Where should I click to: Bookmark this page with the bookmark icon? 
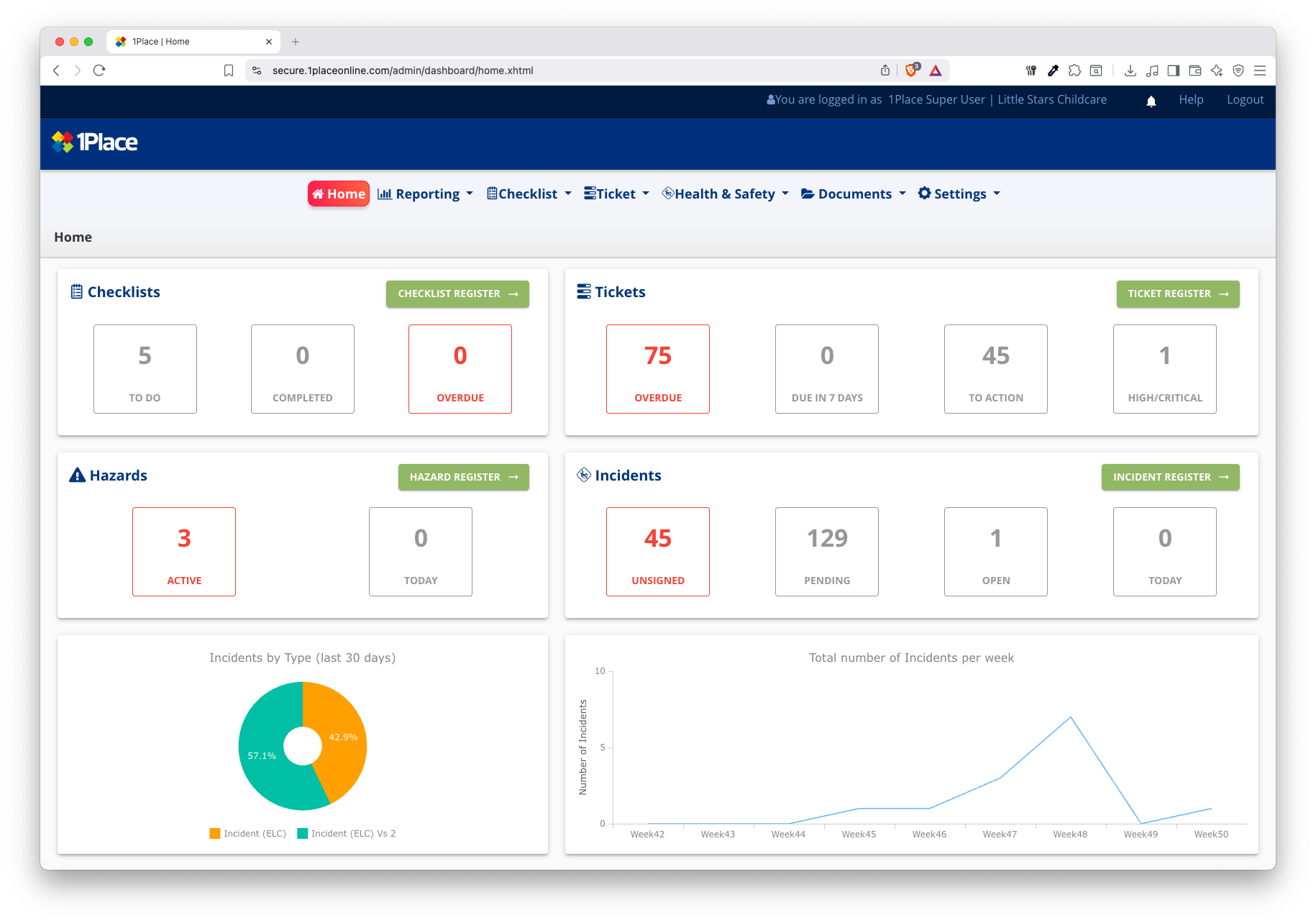click(x=229, y=71)
